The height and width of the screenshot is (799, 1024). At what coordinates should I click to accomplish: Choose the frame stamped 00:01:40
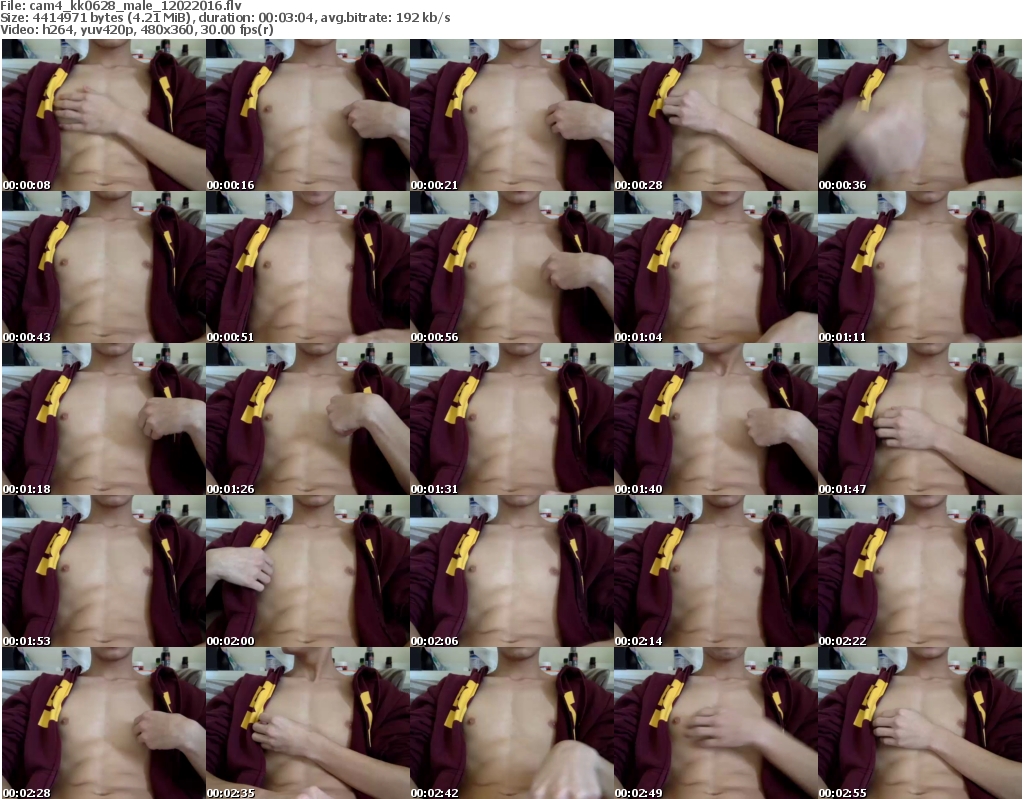click(x=716, y=419)
